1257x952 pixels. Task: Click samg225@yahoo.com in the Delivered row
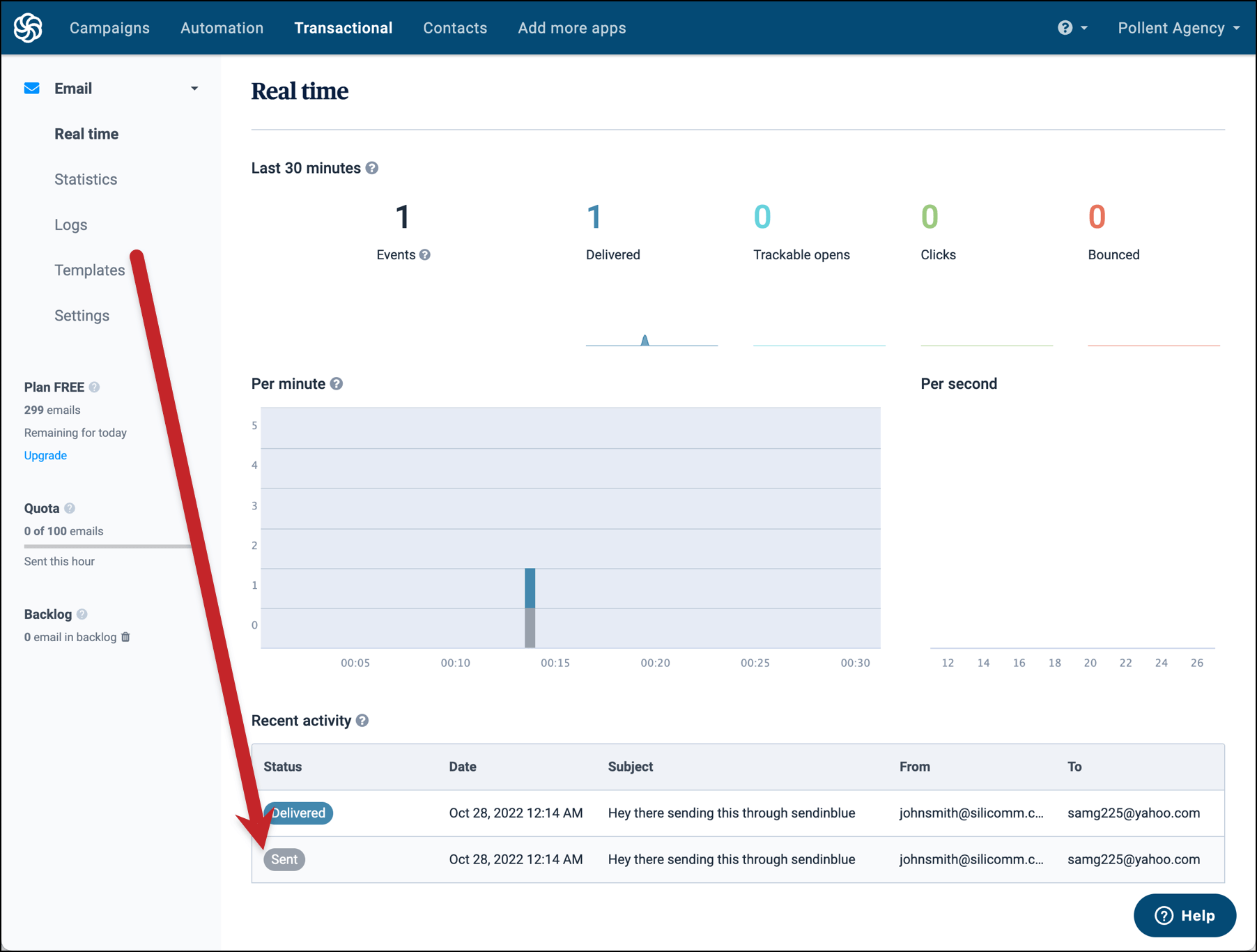(1134, 813)
